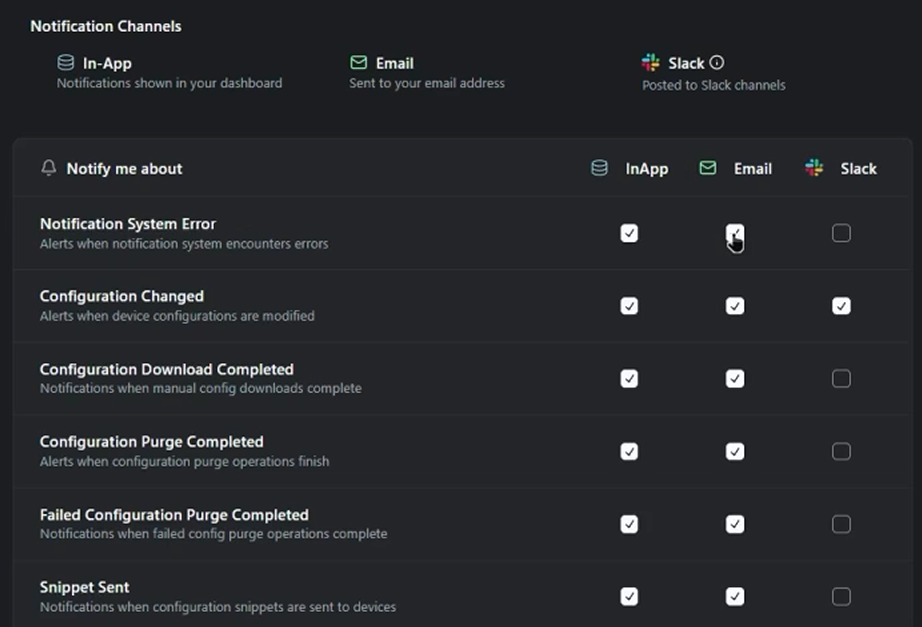Enable Slack for Configuration Download Completed

tap(841, 378)
